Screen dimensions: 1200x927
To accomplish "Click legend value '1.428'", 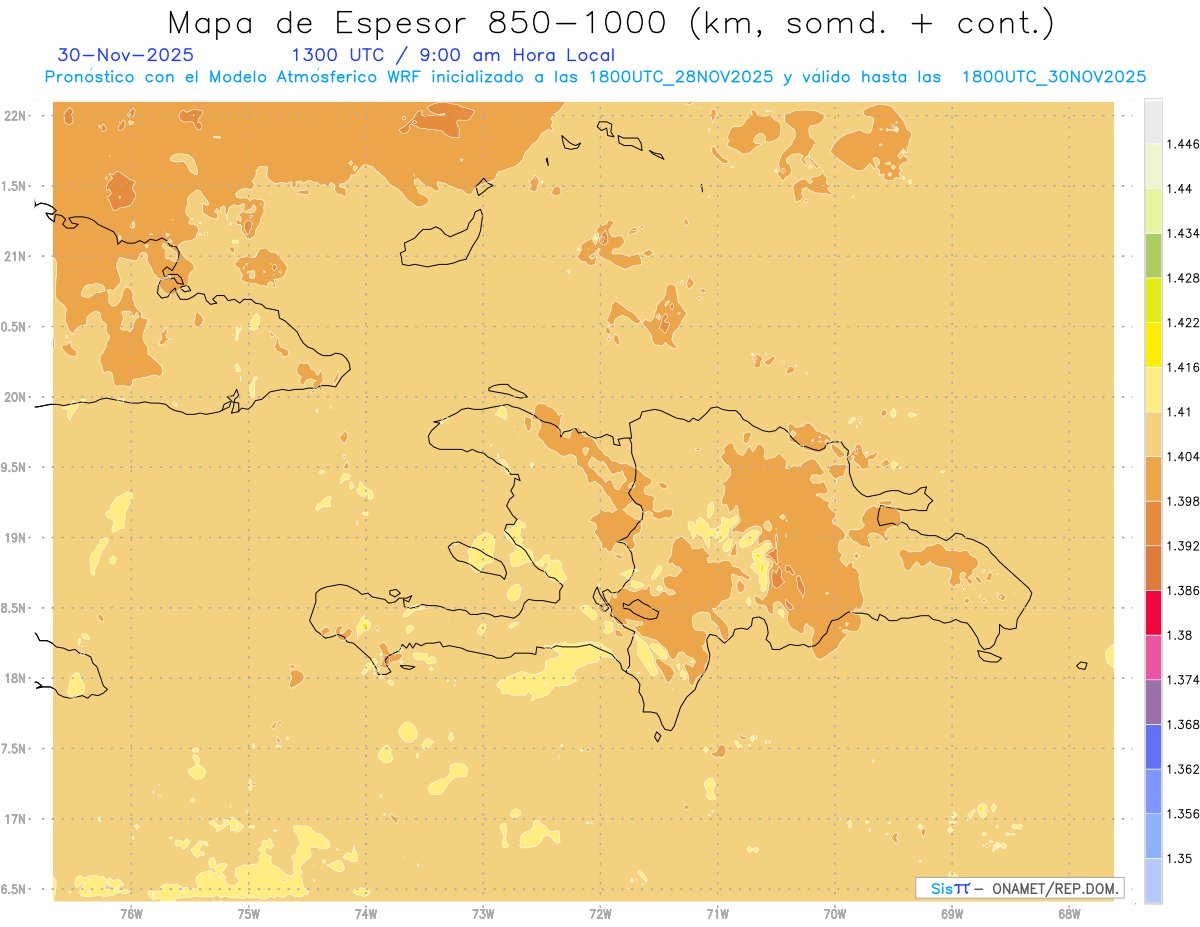I will (x=1182, y=278).
